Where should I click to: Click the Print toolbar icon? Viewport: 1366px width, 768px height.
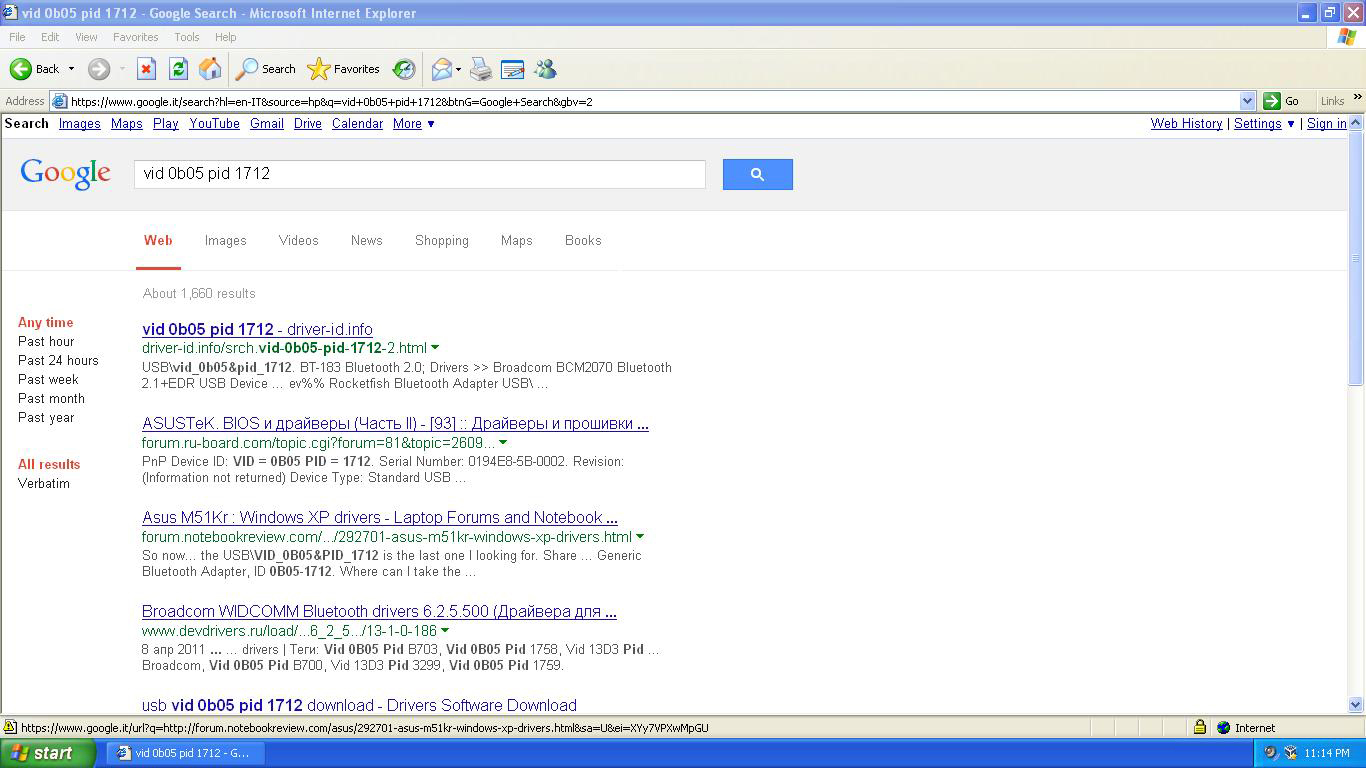coord(481,69)
